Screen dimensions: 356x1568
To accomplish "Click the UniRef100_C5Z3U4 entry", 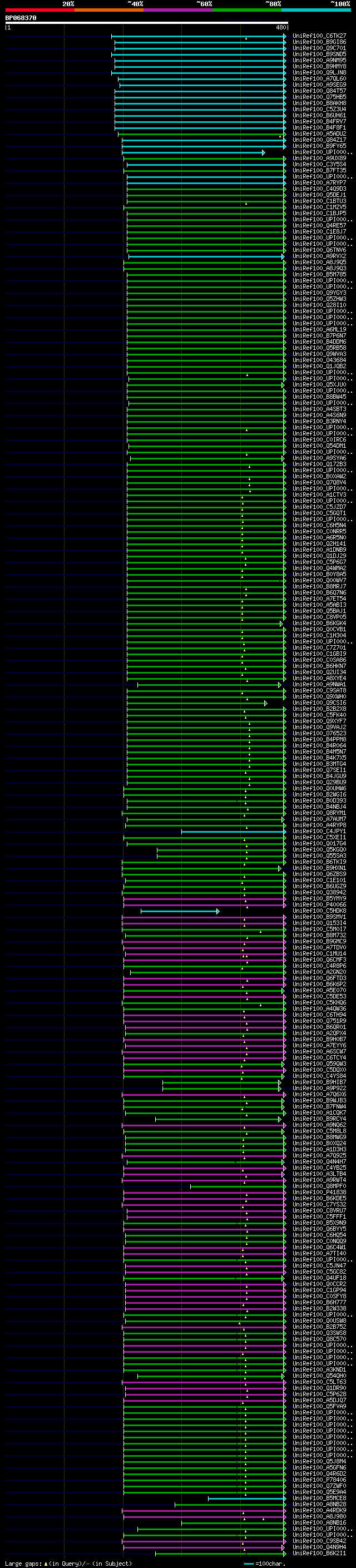I will (319, 110).
